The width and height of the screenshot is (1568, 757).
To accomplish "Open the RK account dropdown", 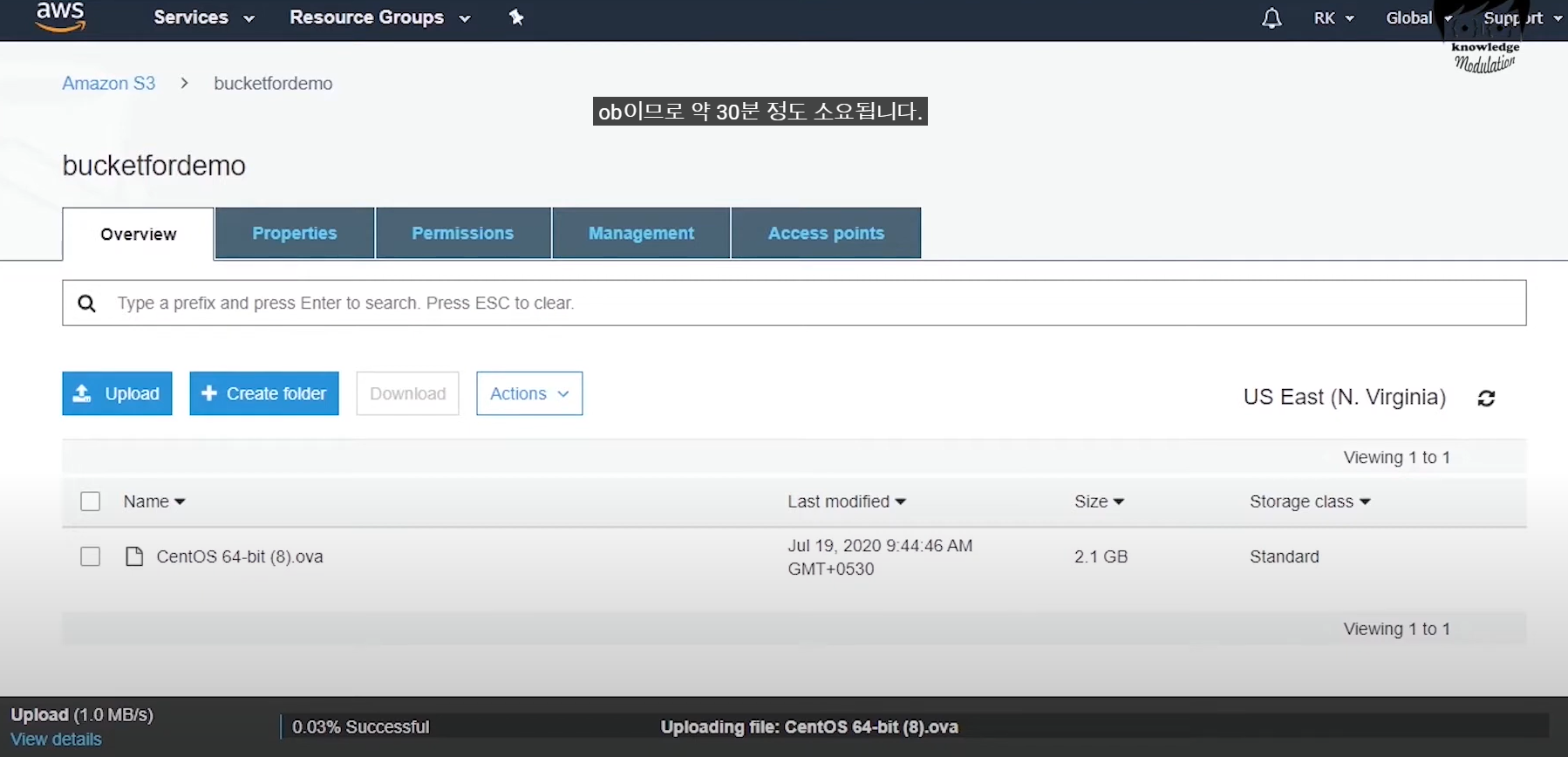I will pos(1334,18).
